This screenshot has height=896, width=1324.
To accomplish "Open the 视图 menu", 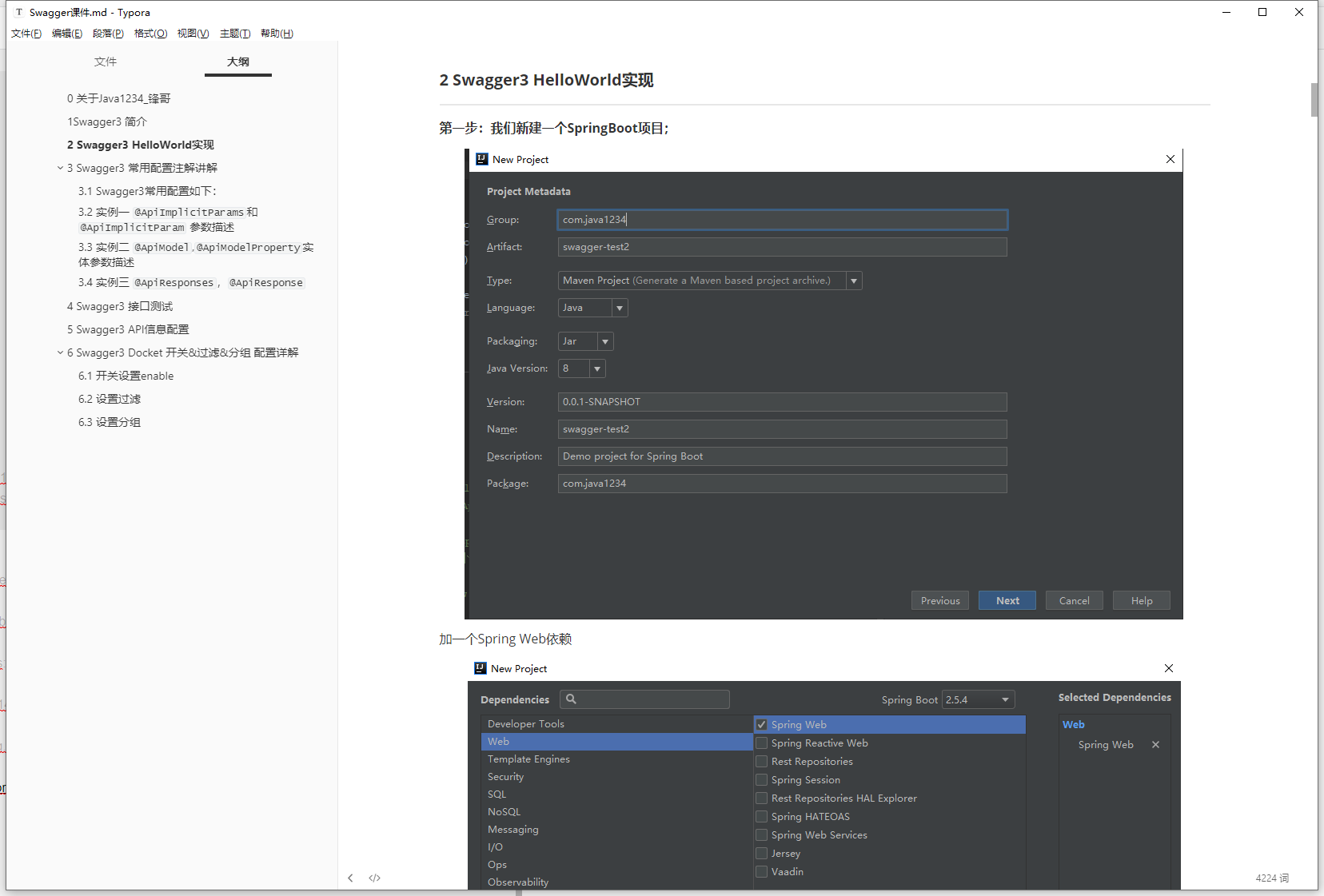I will pyautogui.click(x=193, y=34).
